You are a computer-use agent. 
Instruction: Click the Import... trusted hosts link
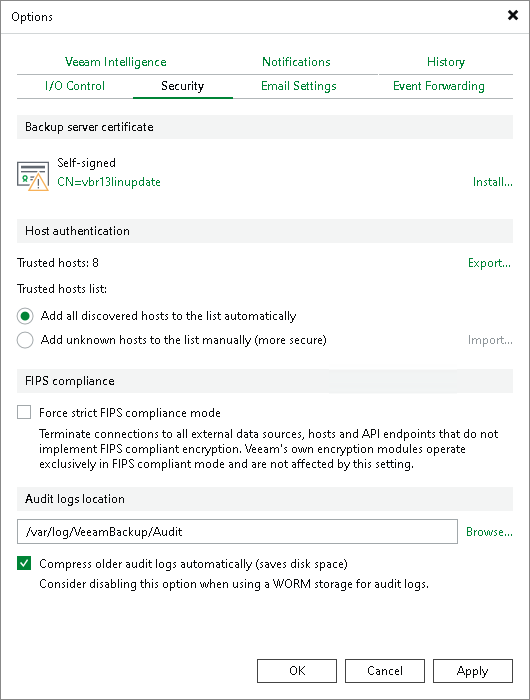click(x=490, y=340)
